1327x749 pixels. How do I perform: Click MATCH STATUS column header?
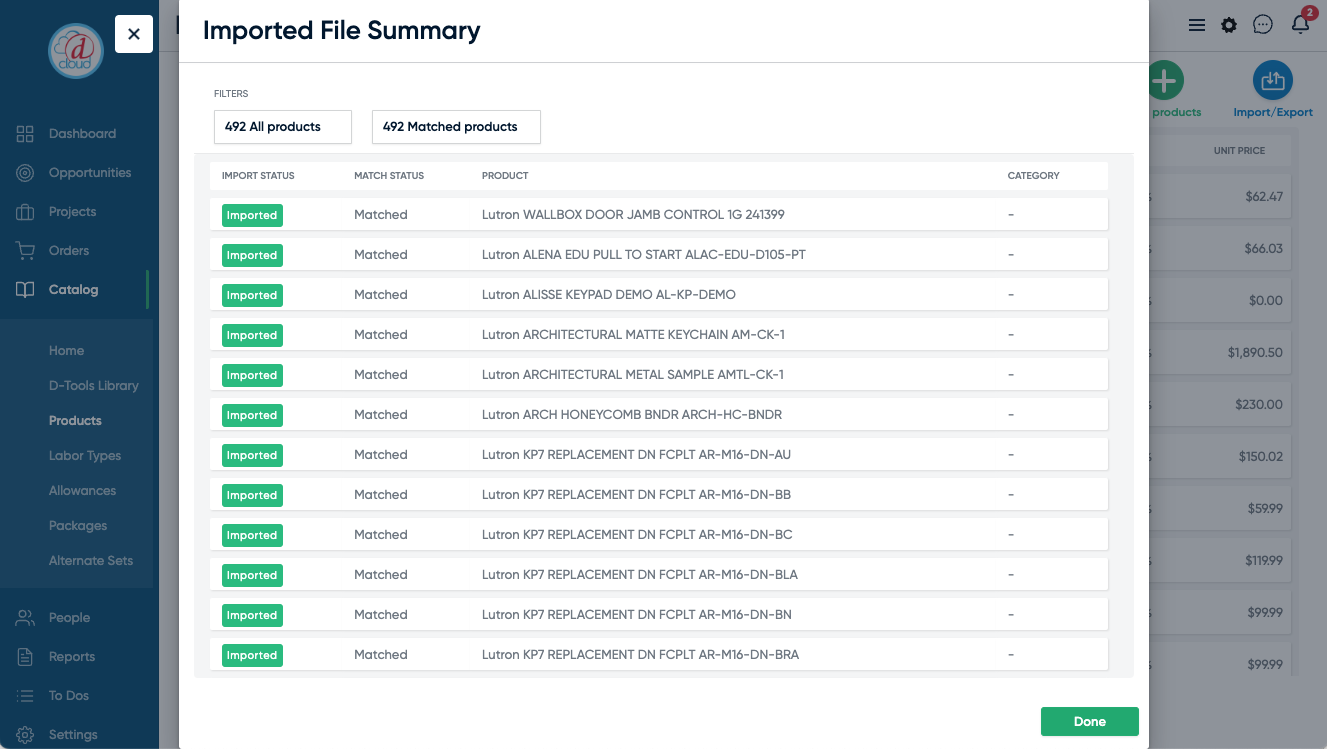pyautogui.click(x=389, y=176)
